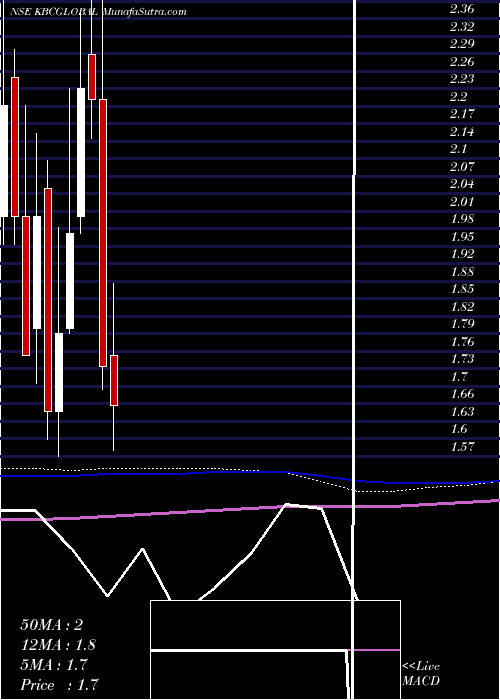Click the last red candlestick near 1.7

coord(114,380)
